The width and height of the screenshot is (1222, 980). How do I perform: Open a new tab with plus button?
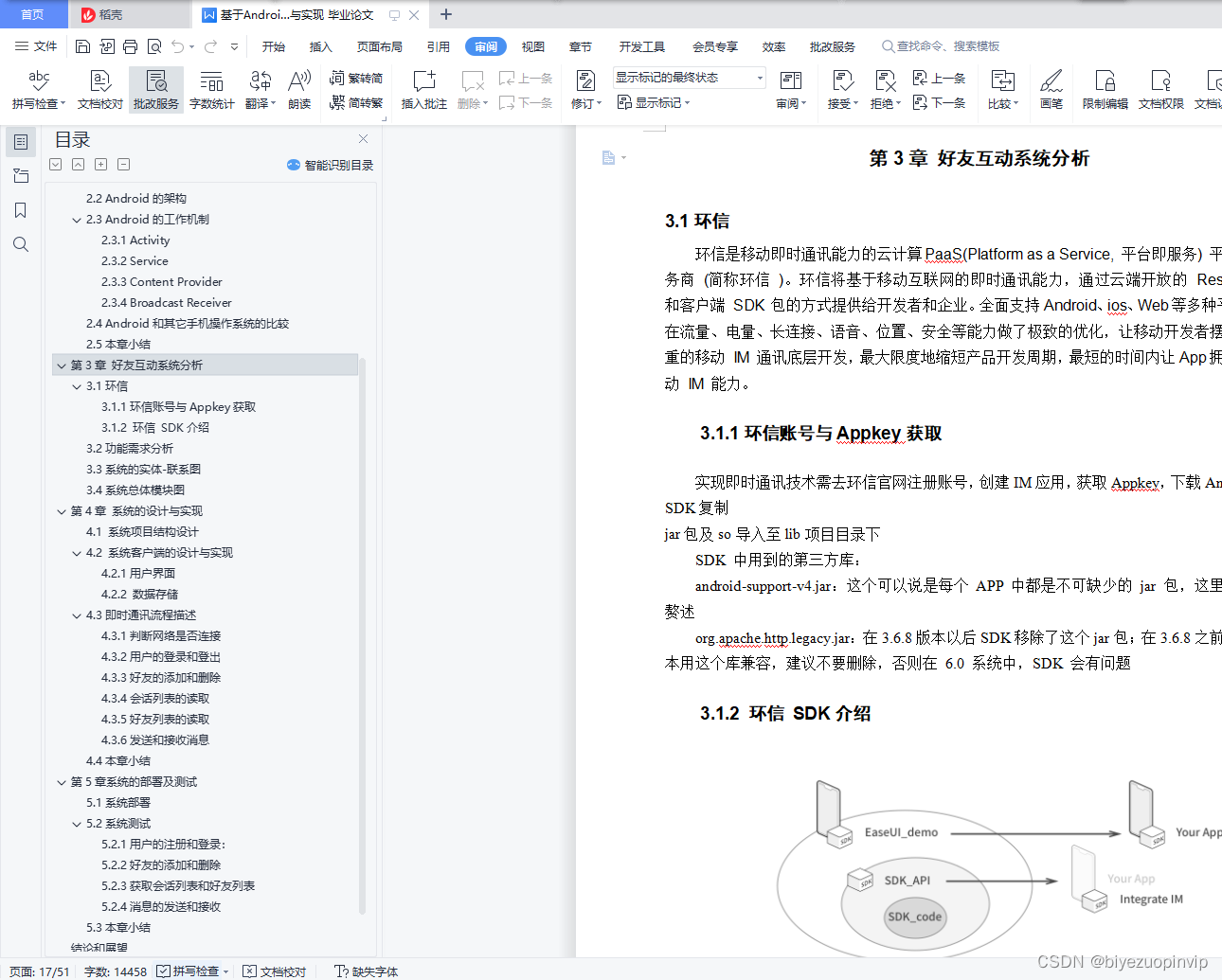[446, 14]
